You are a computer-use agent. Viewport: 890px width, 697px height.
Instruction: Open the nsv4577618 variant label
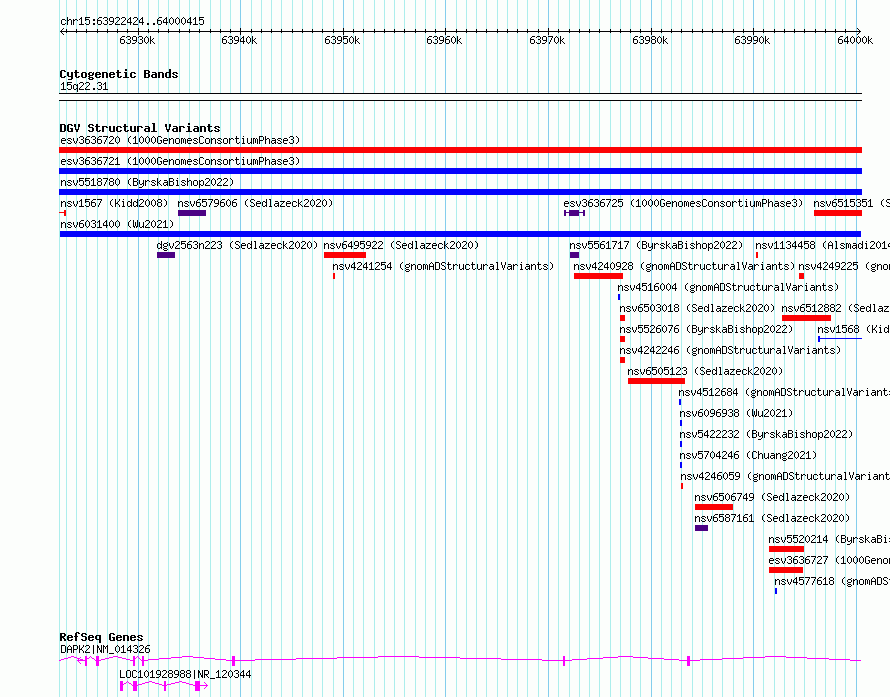point(832,581)
